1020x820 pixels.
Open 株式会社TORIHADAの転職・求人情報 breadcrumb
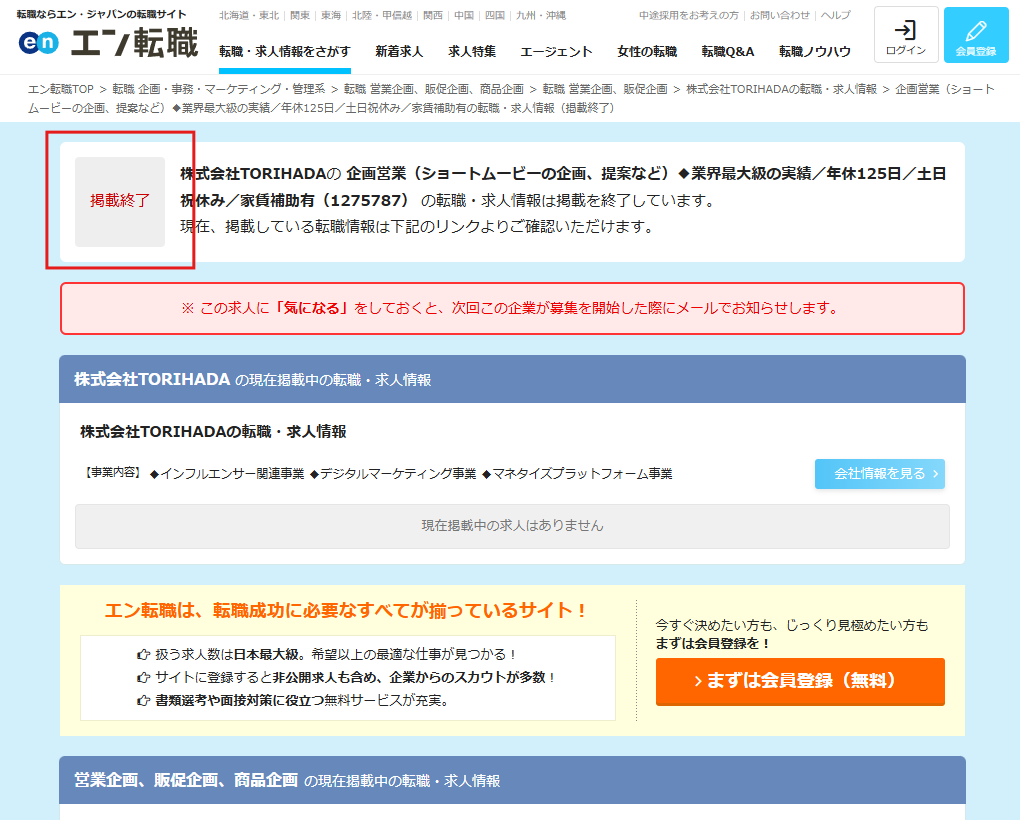[780, 88]
